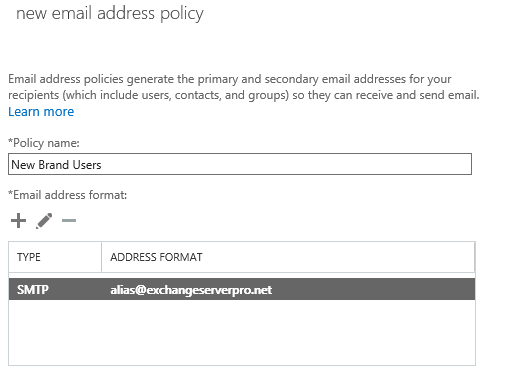Click into the Policy name field

click(240, 164)
